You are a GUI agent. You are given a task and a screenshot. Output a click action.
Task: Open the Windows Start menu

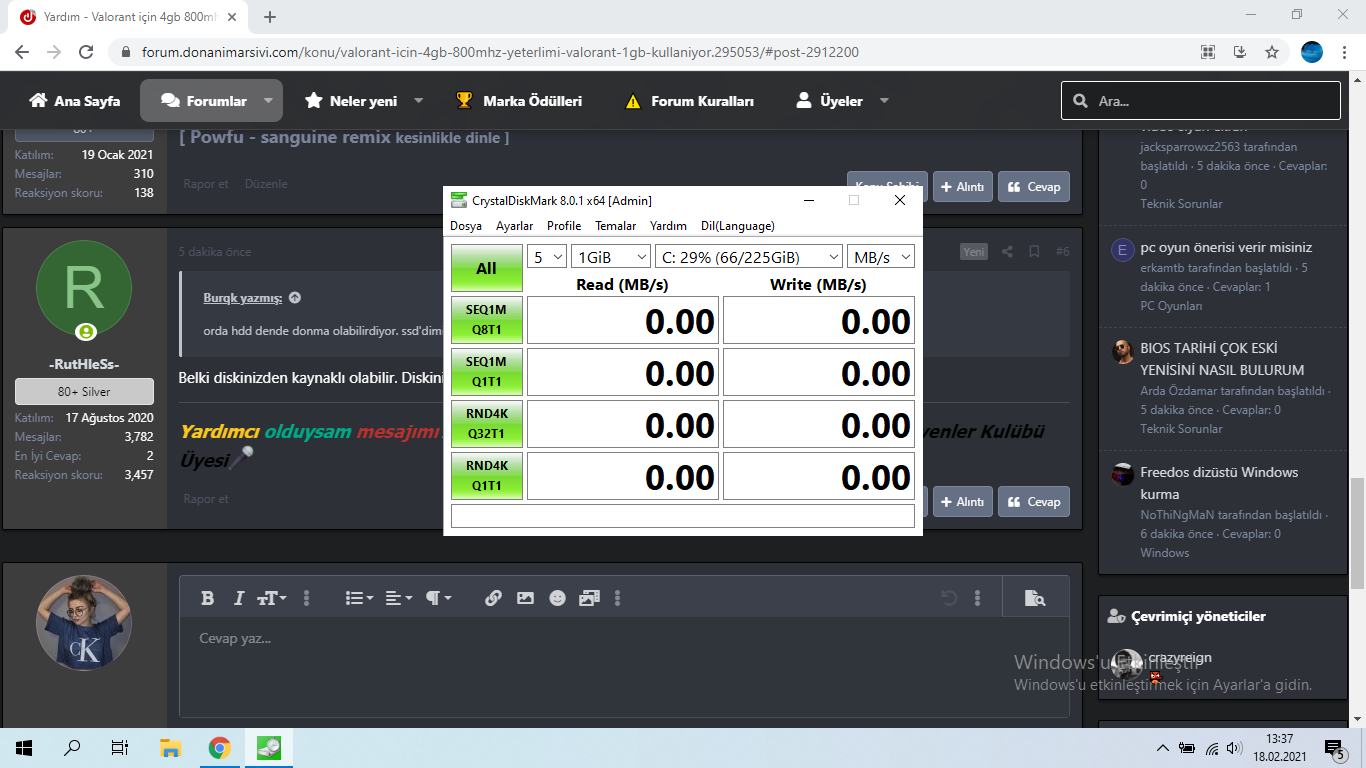click(24, 747)
